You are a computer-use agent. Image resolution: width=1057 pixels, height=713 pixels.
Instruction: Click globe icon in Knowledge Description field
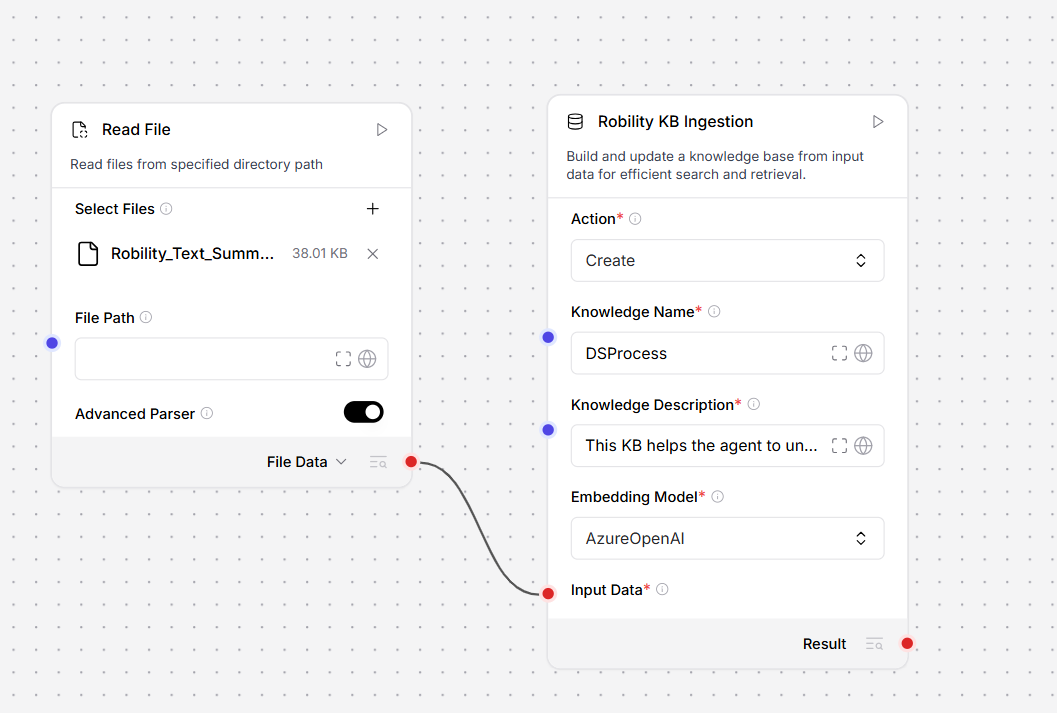click(x=863, y=446)
